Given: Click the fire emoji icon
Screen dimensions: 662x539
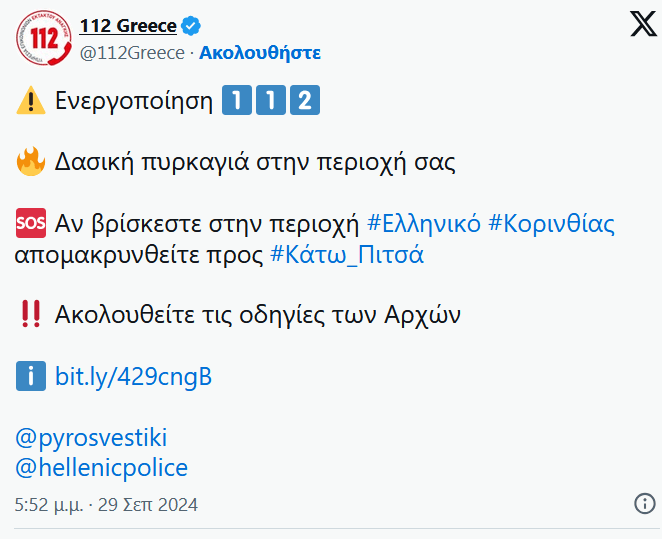Looking at the screenshot, I should pyautogui.click(x=31, y=162).
